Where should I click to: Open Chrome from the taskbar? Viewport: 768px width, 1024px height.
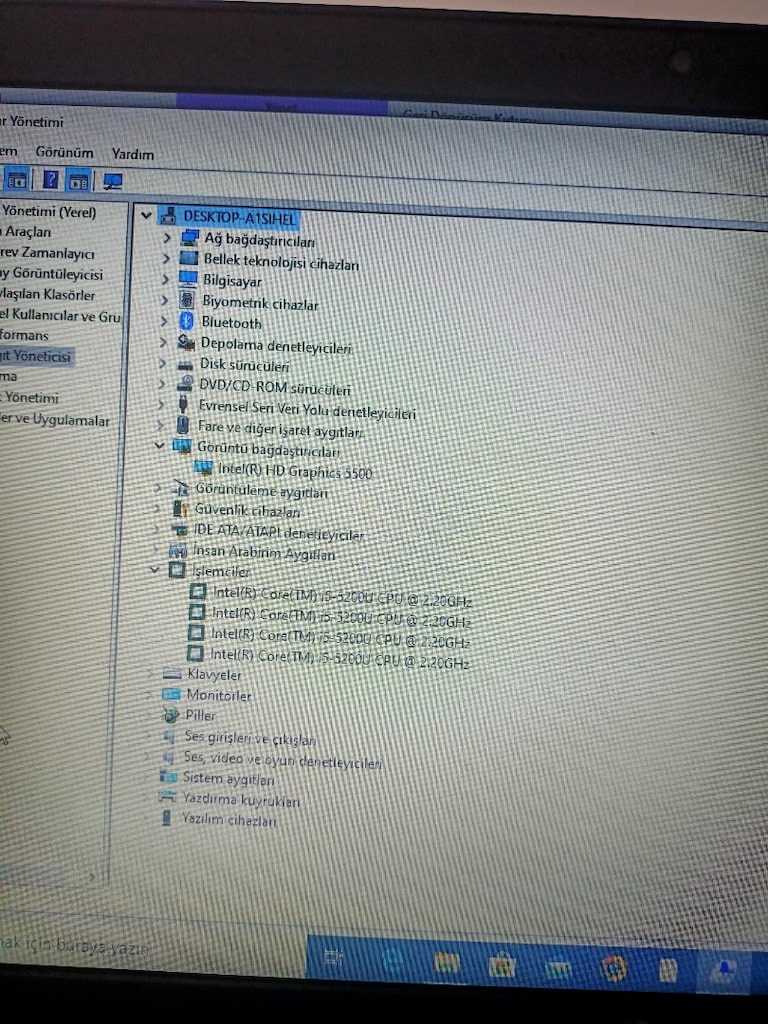coord(615,969)
